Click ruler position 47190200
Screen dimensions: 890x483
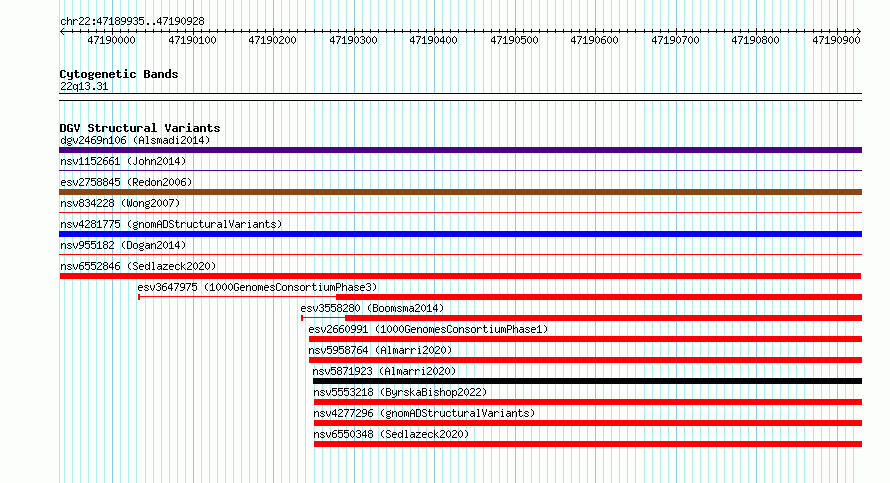point(272,40)
